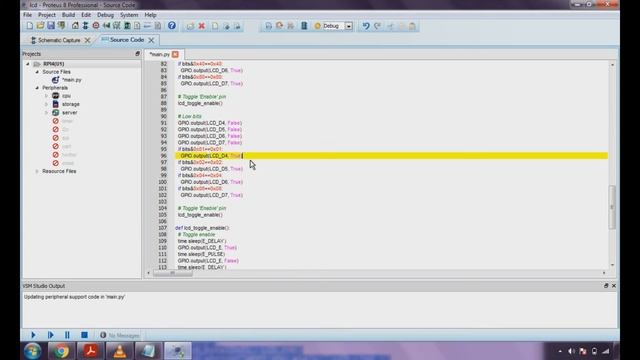This screenshot has width=640, height=360.
Task: Go to the Home Page icon
Action: (75, 26)
